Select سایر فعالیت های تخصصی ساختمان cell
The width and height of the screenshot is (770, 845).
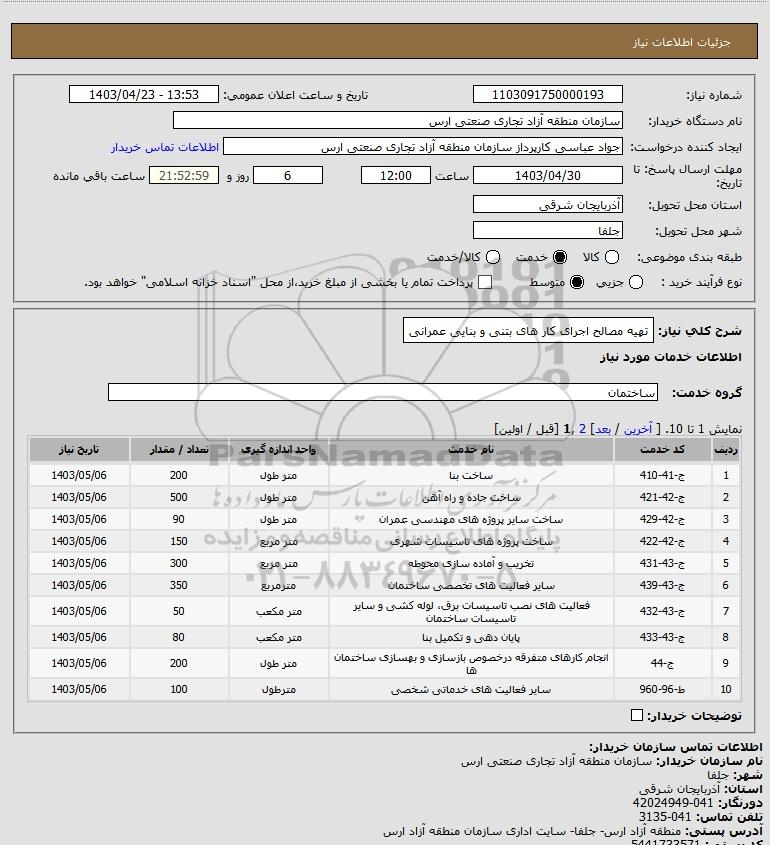pyautogui.click(x=471, y=585)
